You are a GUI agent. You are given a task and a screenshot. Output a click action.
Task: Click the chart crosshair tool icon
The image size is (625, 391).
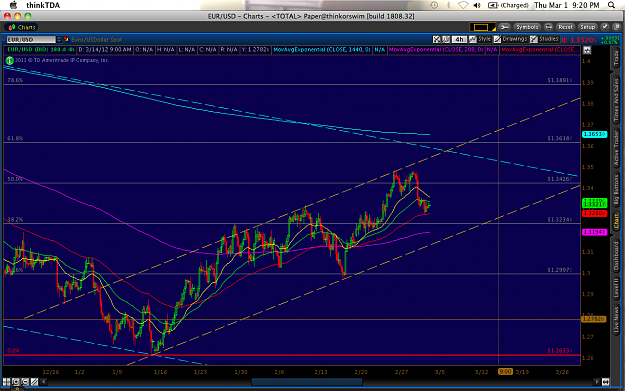(x=437, y=39)
